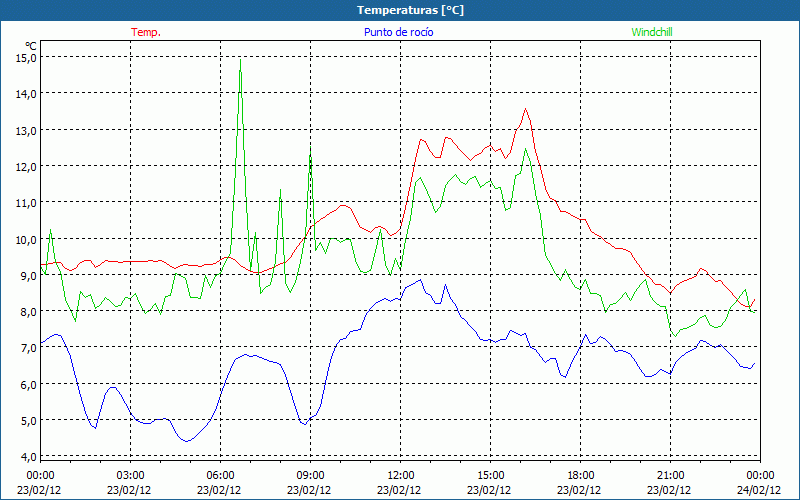The height and width of the screenshot is (500, 800).
Task: Click the 21:00 time axis label
Action: pyautogui.click(x=670, y=476)
